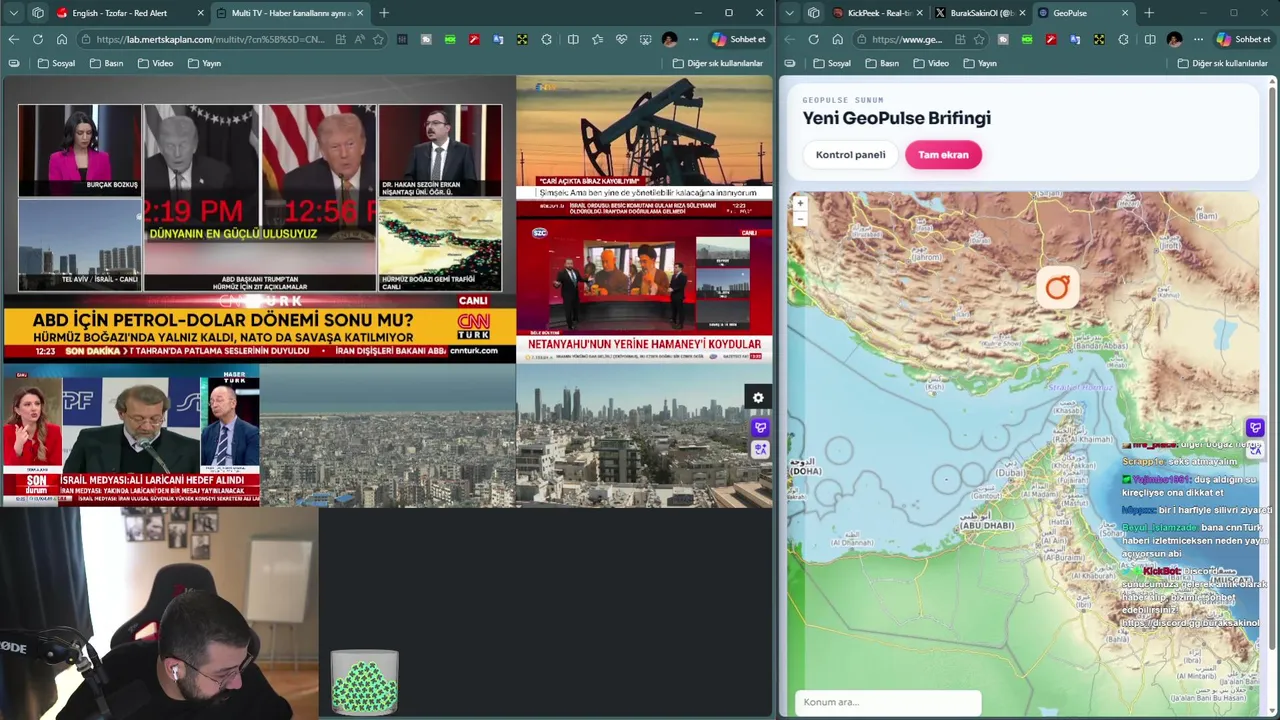Open Extensions puzzle icon in the GeoPulse window

pyautogui.click(x=1123, y=39)
